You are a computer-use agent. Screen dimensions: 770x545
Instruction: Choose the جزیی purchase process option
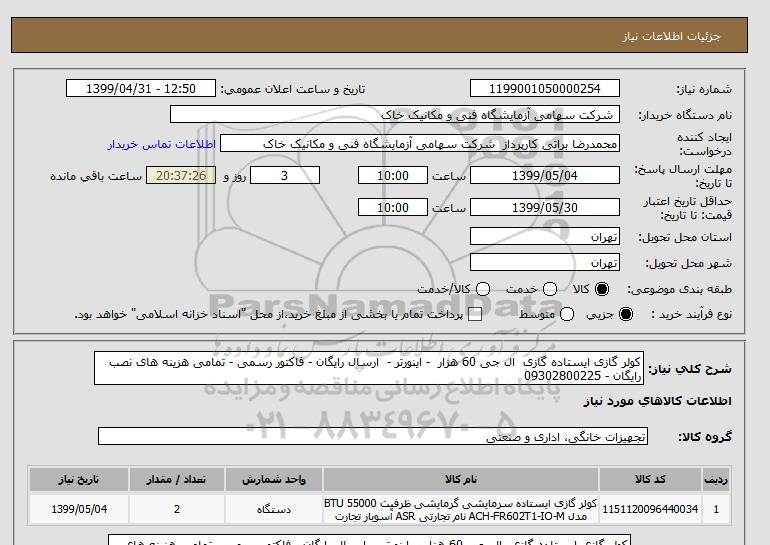pyautogui.click(x=626, y=314)
